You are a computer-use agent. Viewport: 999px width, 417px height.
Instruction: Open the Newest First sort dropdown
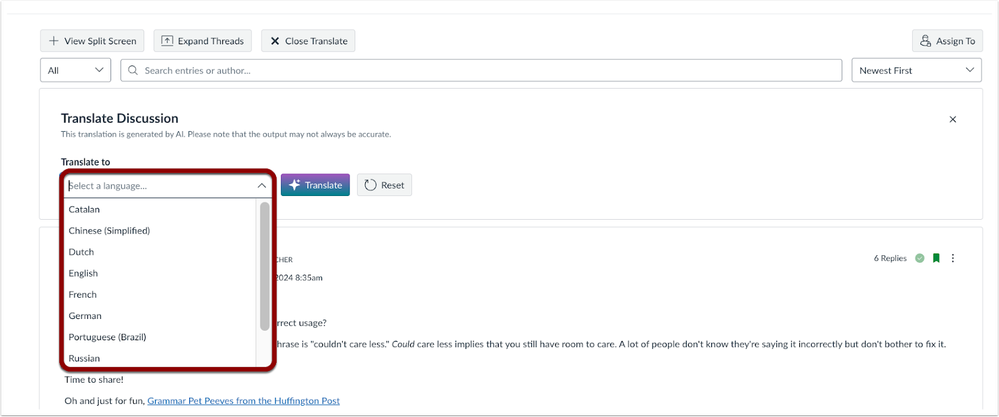(x=914, y=70)
